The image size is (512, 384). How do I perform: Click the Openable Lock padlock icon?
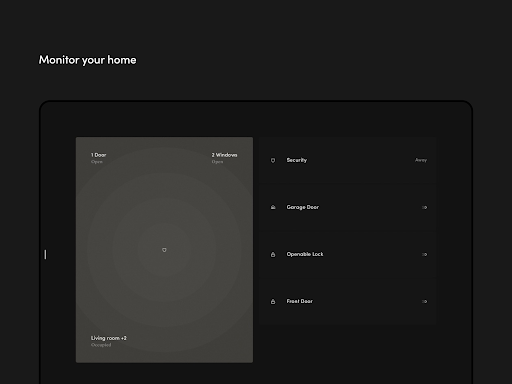click(273, 255)
